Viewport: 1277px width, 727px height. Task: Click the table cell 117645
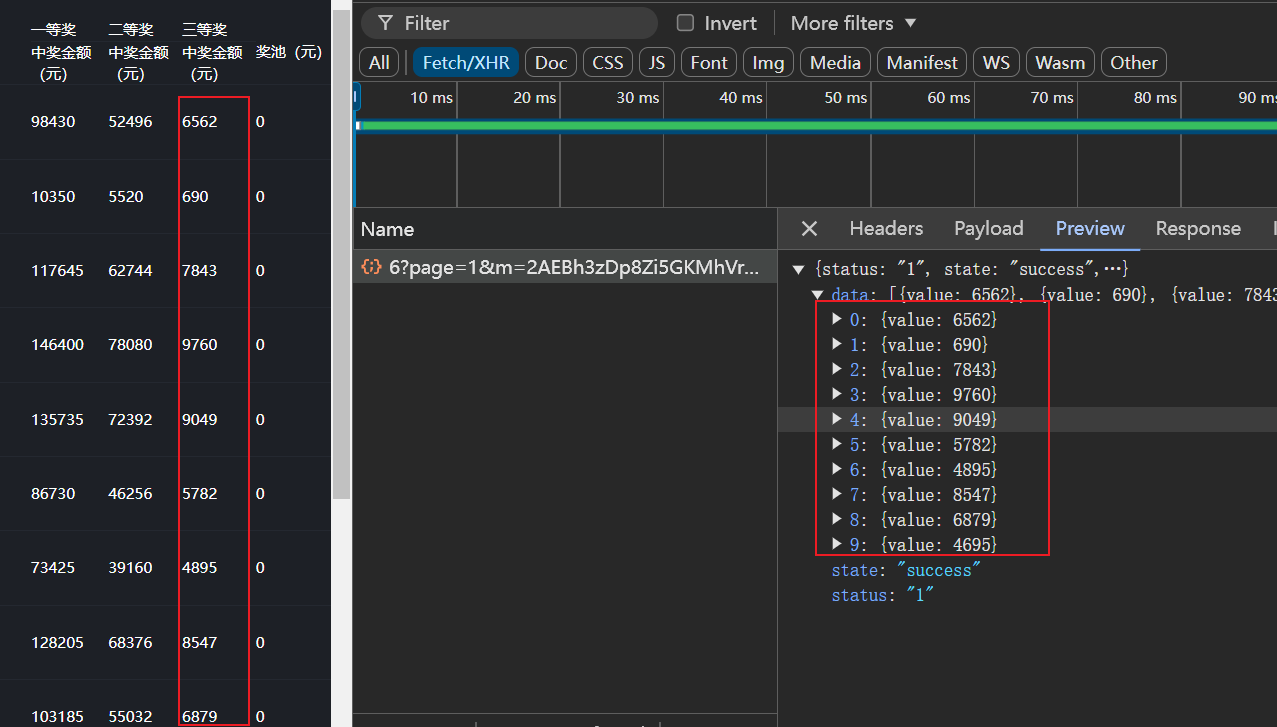pyautogui.click(x=57, y=271)
